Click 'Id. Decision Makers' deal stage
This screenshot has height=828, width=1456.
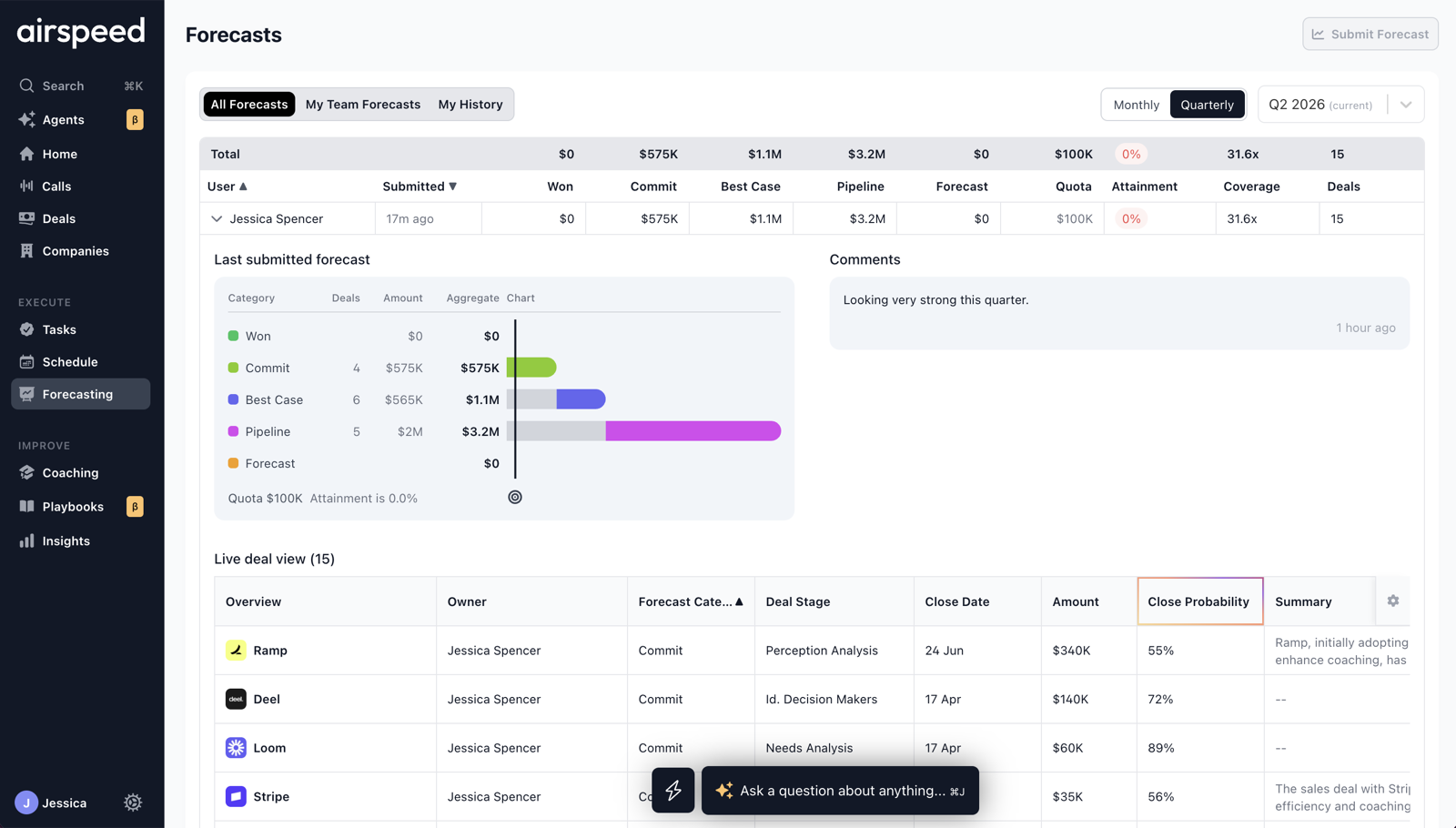[821, 699]
